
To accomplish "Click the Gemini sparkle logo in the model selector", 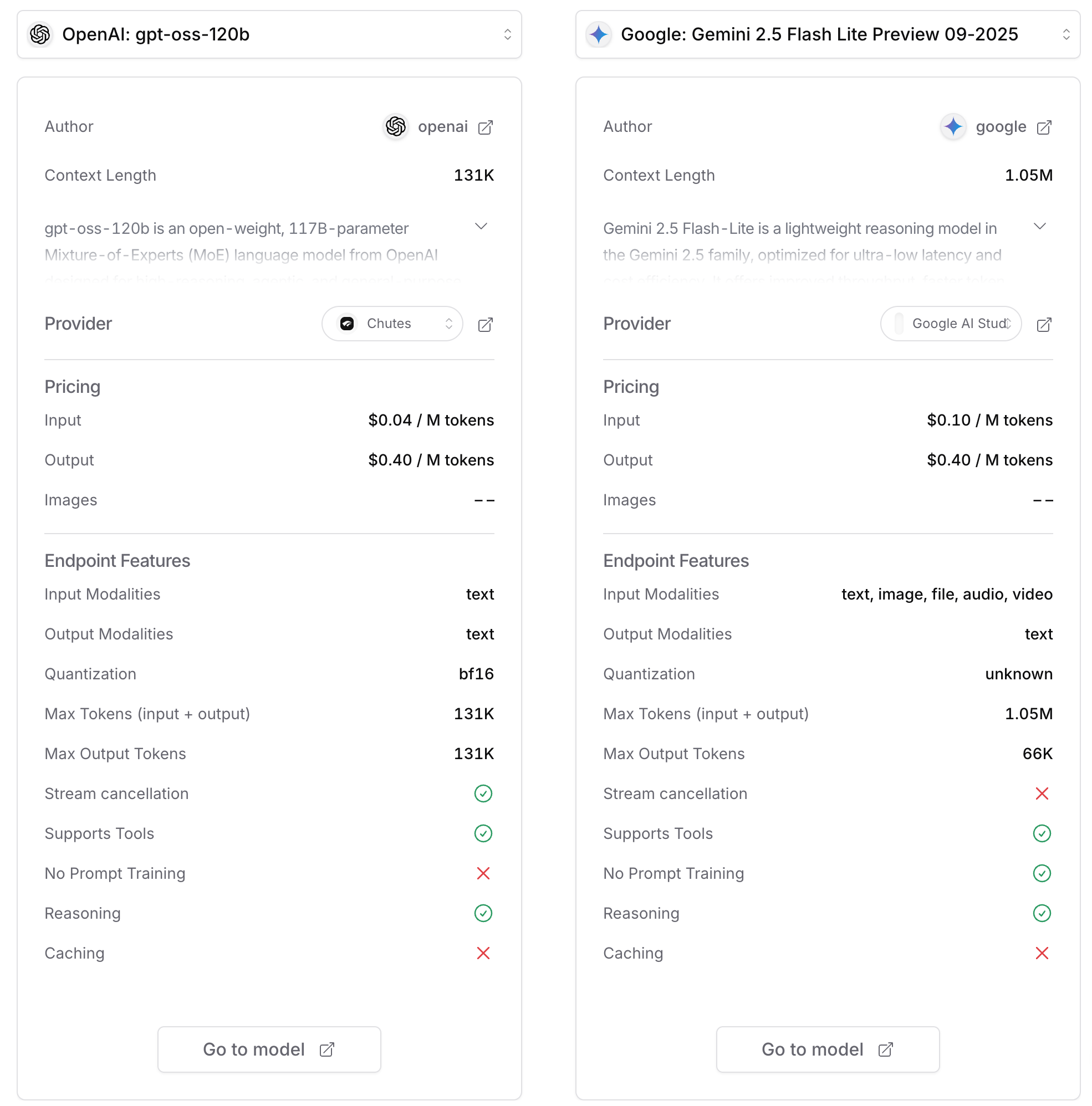I will coord(599,34).
